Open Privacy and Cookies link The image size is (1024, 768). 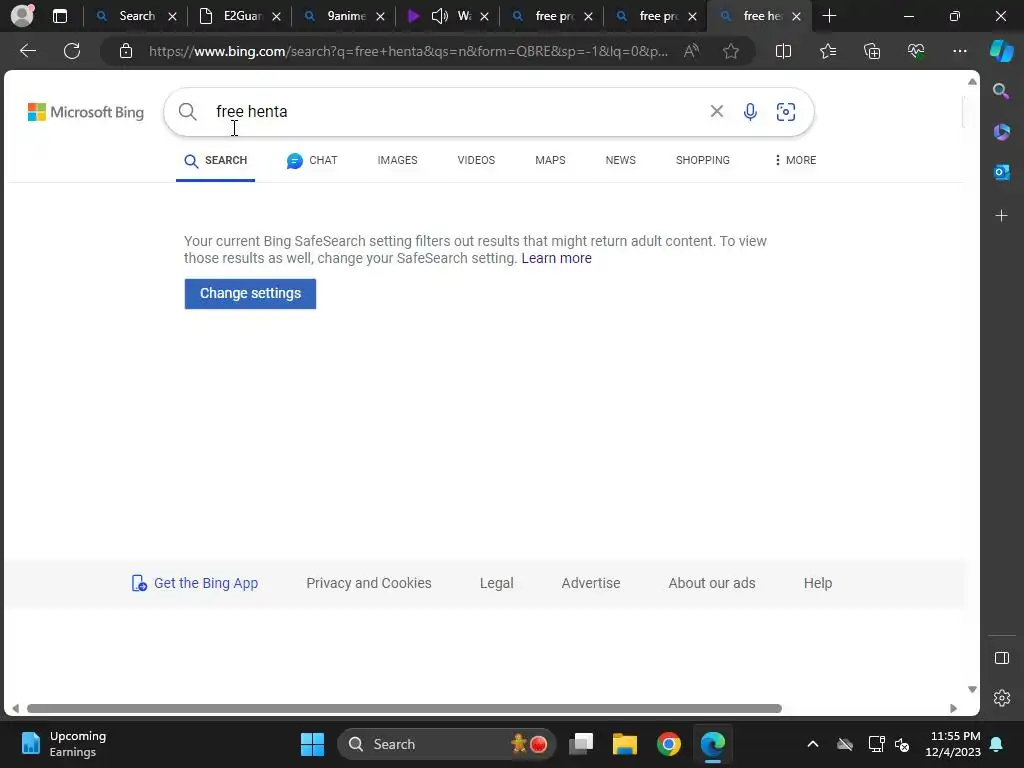[369, 583]
